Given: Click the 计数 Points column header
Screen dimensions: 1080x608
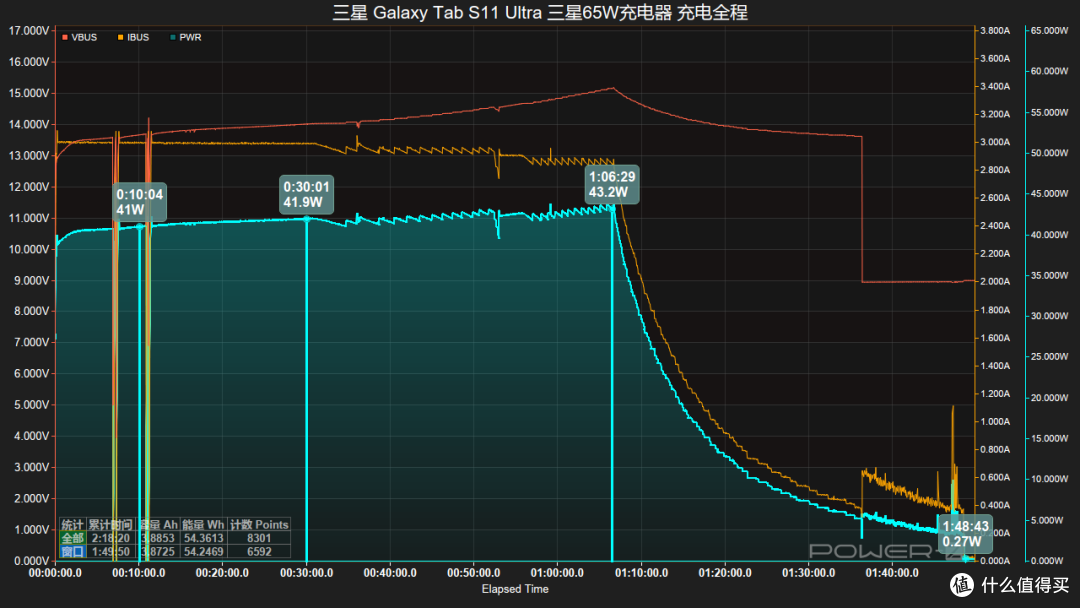Looking at the screenshot, I should coord(259,525).
